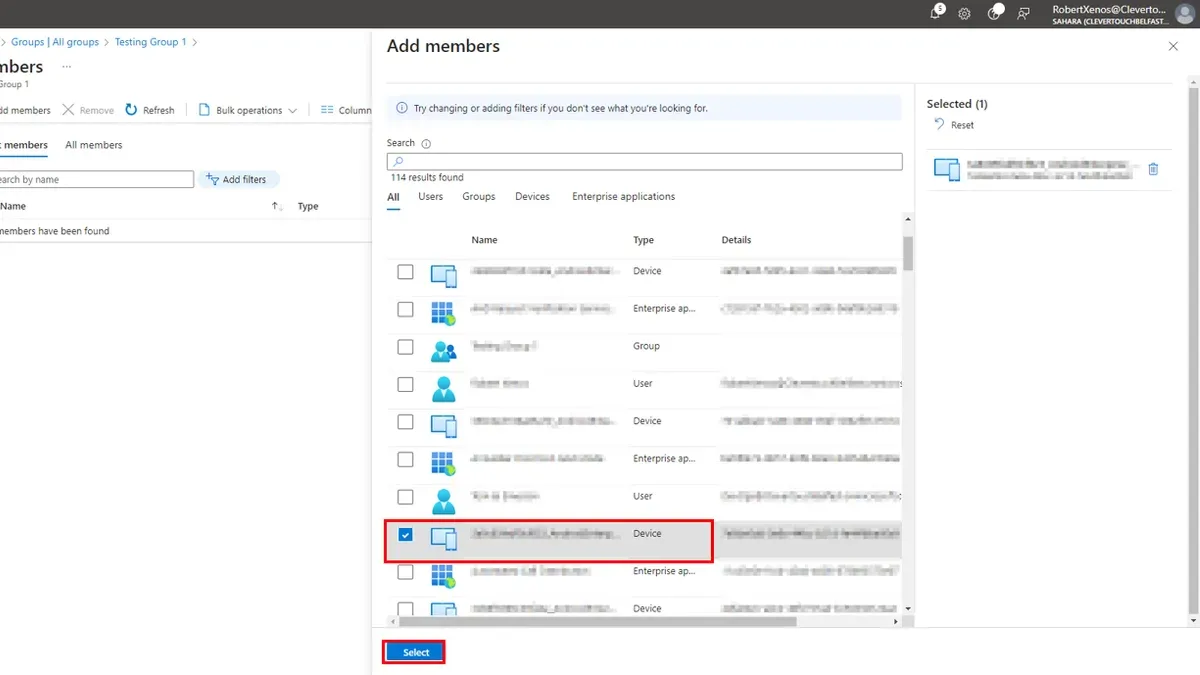Click the circular Refresh icon

pos(131,110)
